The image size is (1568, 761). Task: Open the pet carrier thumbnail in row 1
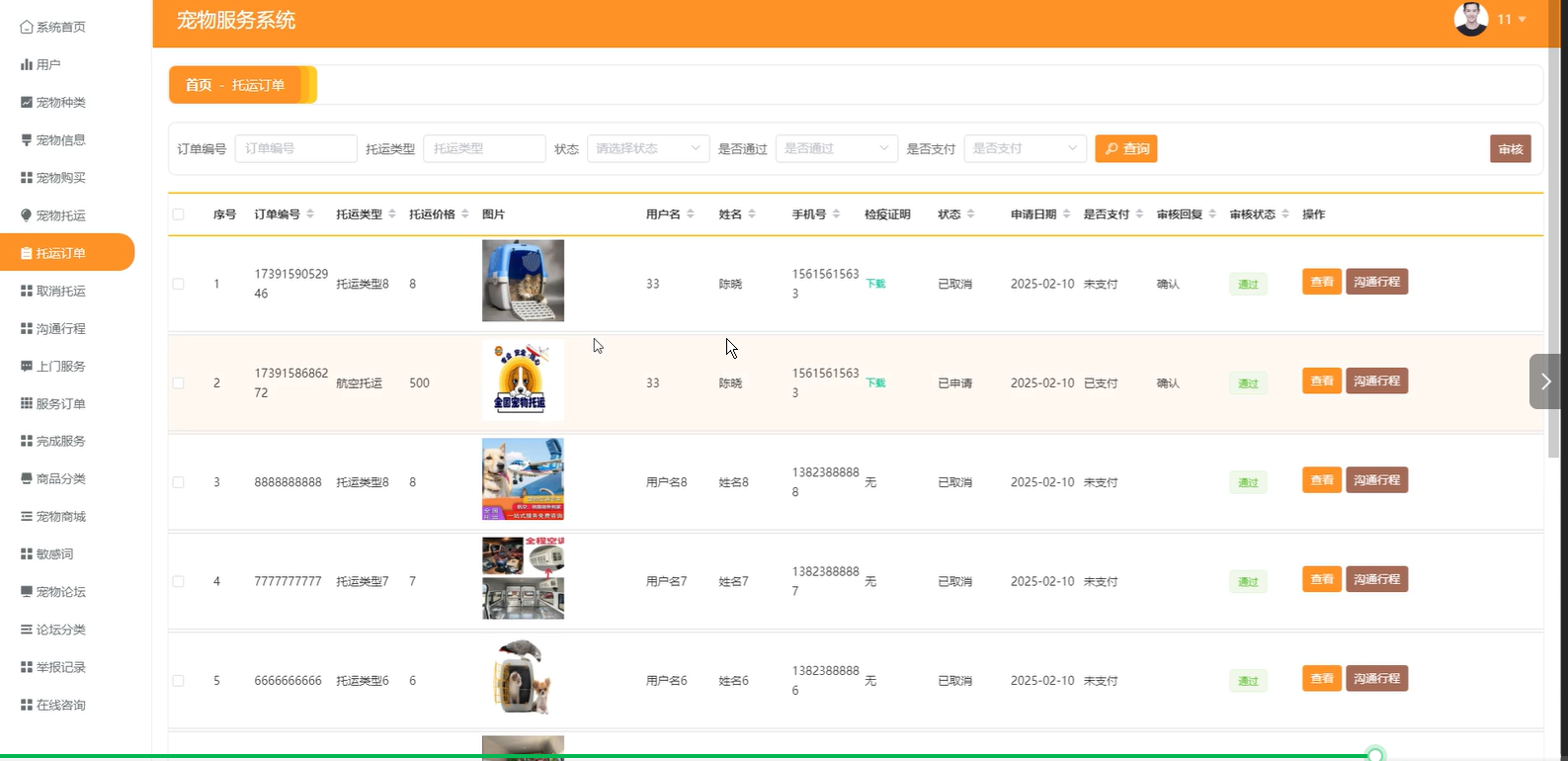pos(523,281)
